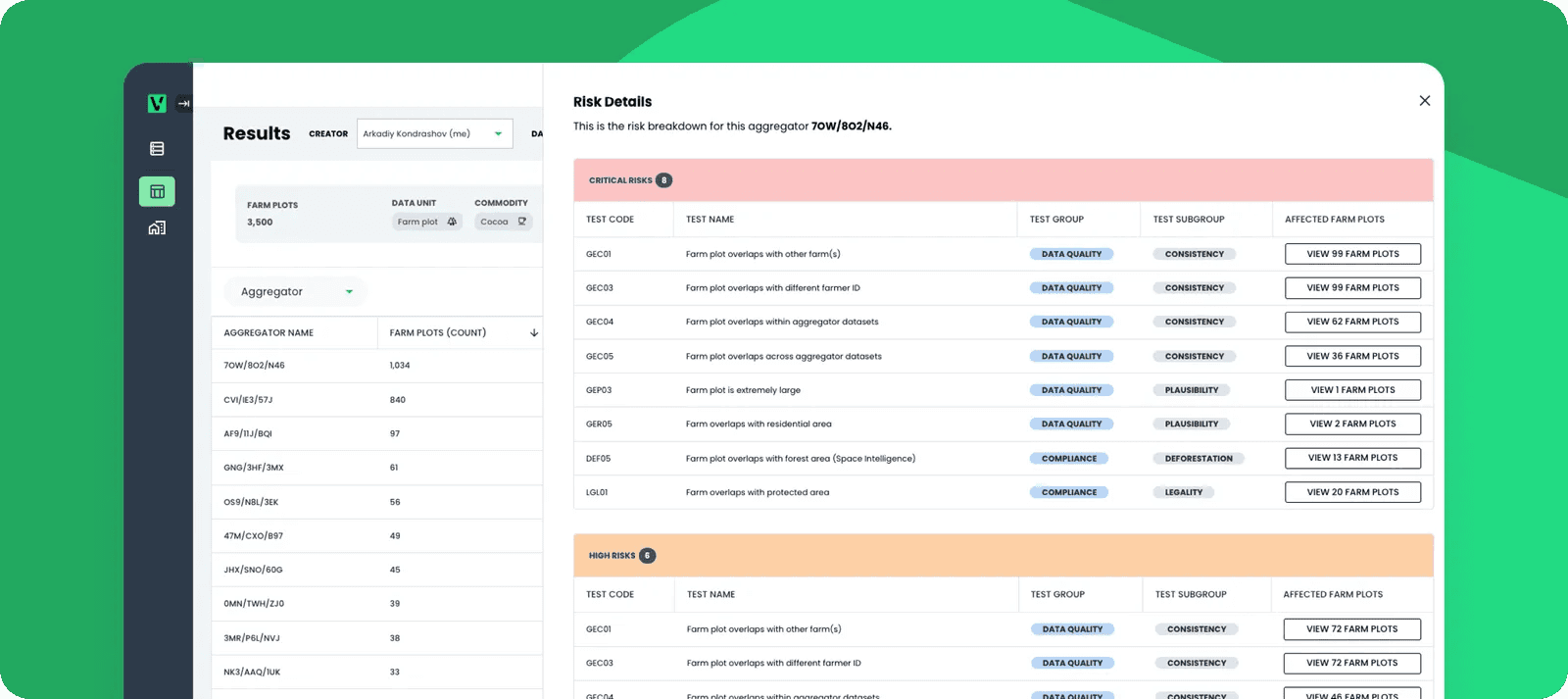Click View 72 Farm Plots for high-risk GEC01

(x=1351, y=629)
